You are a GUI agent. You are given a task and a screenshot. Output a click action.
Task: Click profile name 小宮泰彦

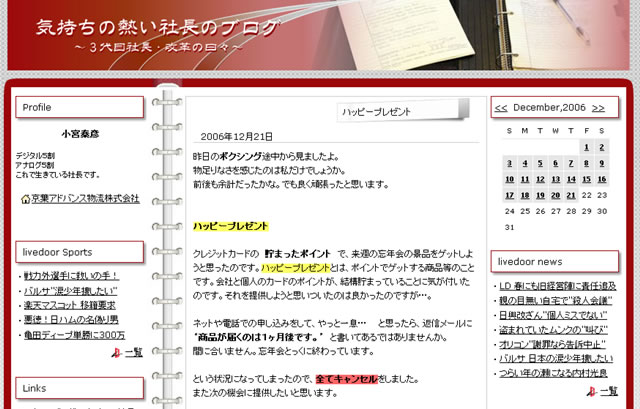tap(80, 134)
